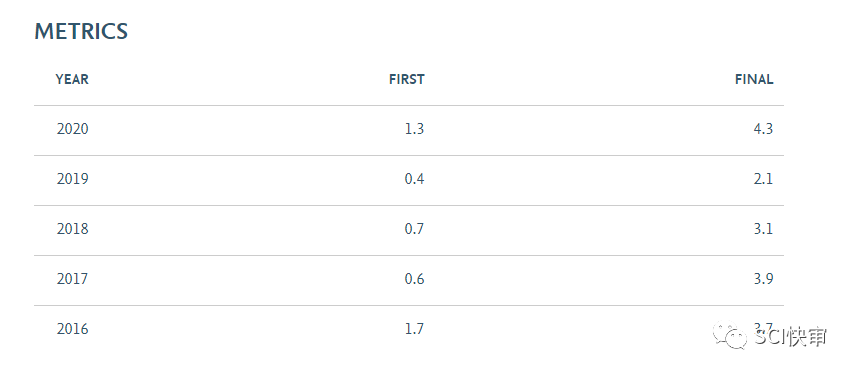Select the YEAR column header
Image resolution: width=855 pixels, height=374 pixels.
72,80
